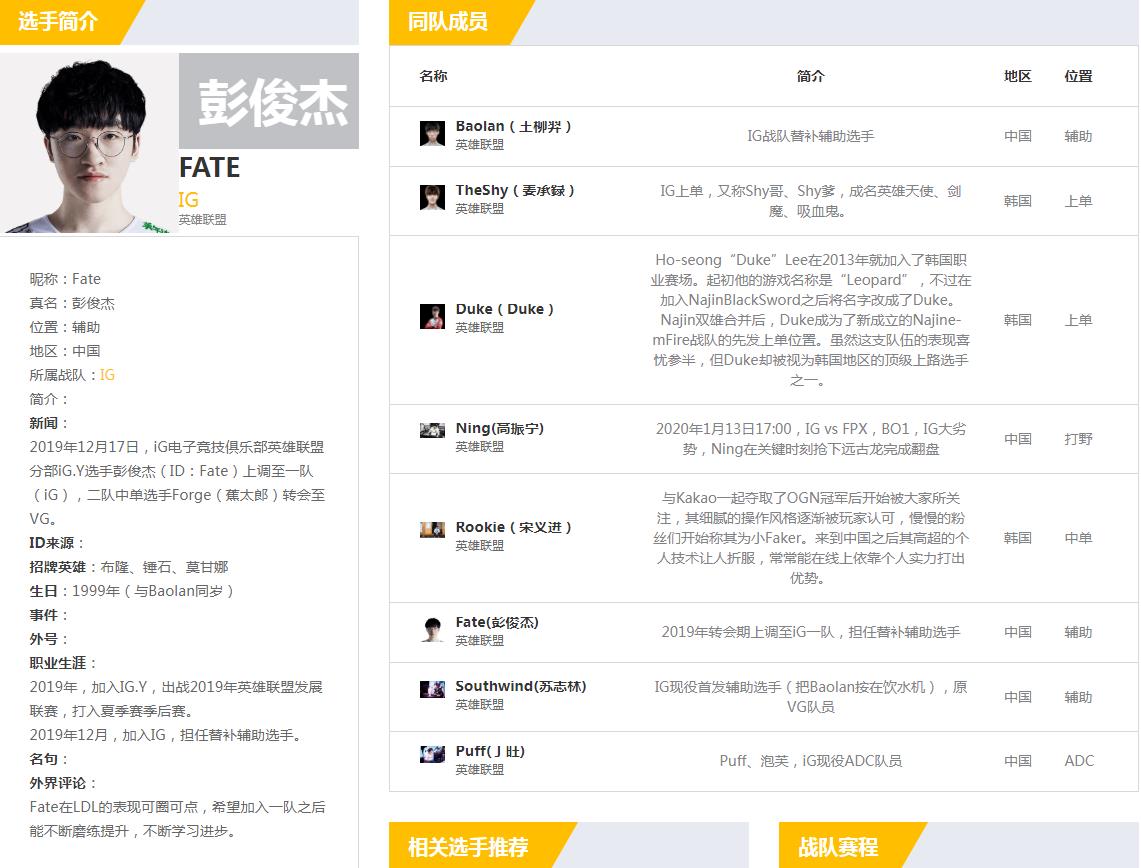Sort by the 地区 column header
This screenshot has height=868, width=1141.
point(1016,76)
